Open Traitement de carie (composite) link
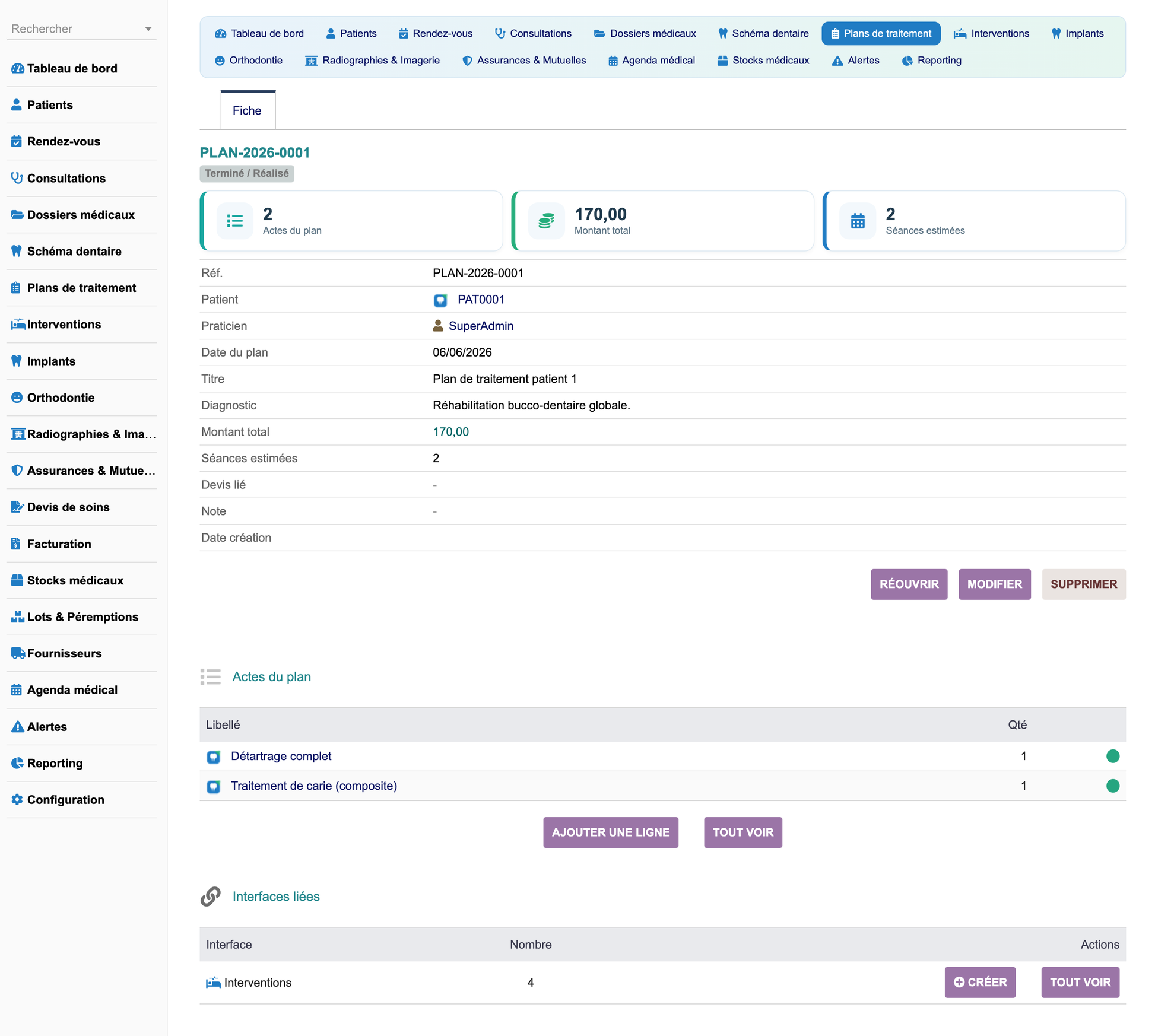 pos(314,786)
